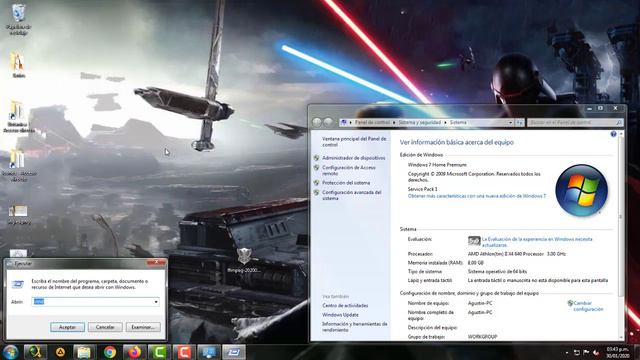Go back in the Control Panel window
640x360 pixels.
(317, 122)
